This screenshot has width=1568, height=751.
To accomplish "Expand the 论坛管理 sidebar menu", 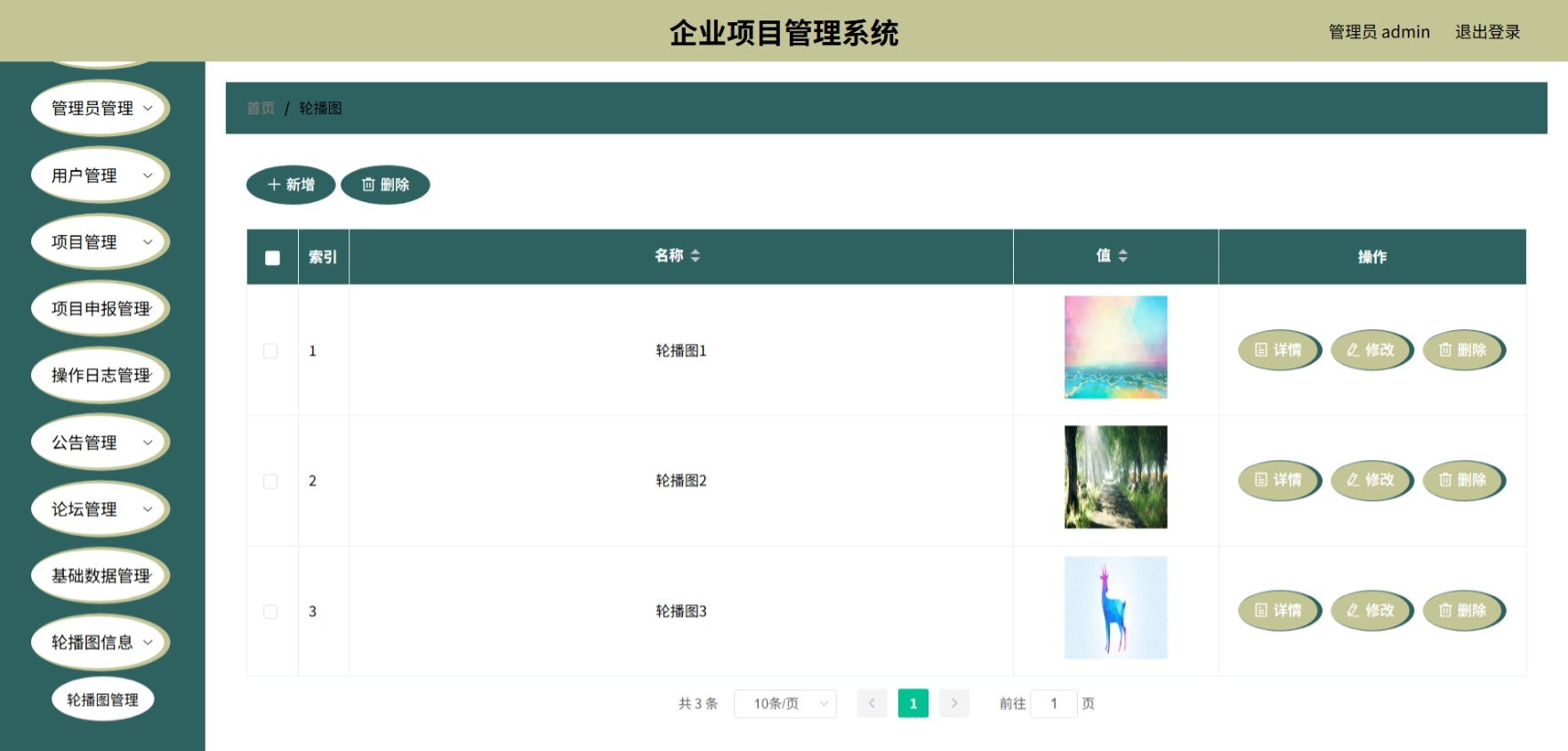I will tap(101, 509).
